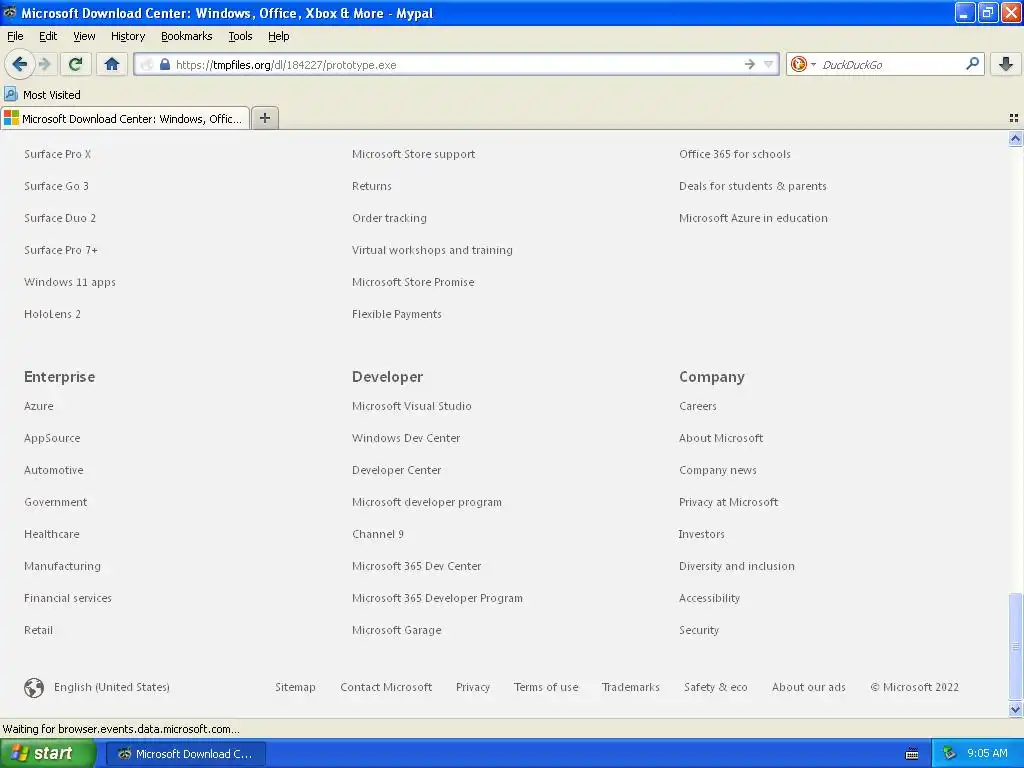Image resolution: width=1024 pixels, height=768 pixels.
Task: Open the Surface Go 3 link
Action: point(56,186)
